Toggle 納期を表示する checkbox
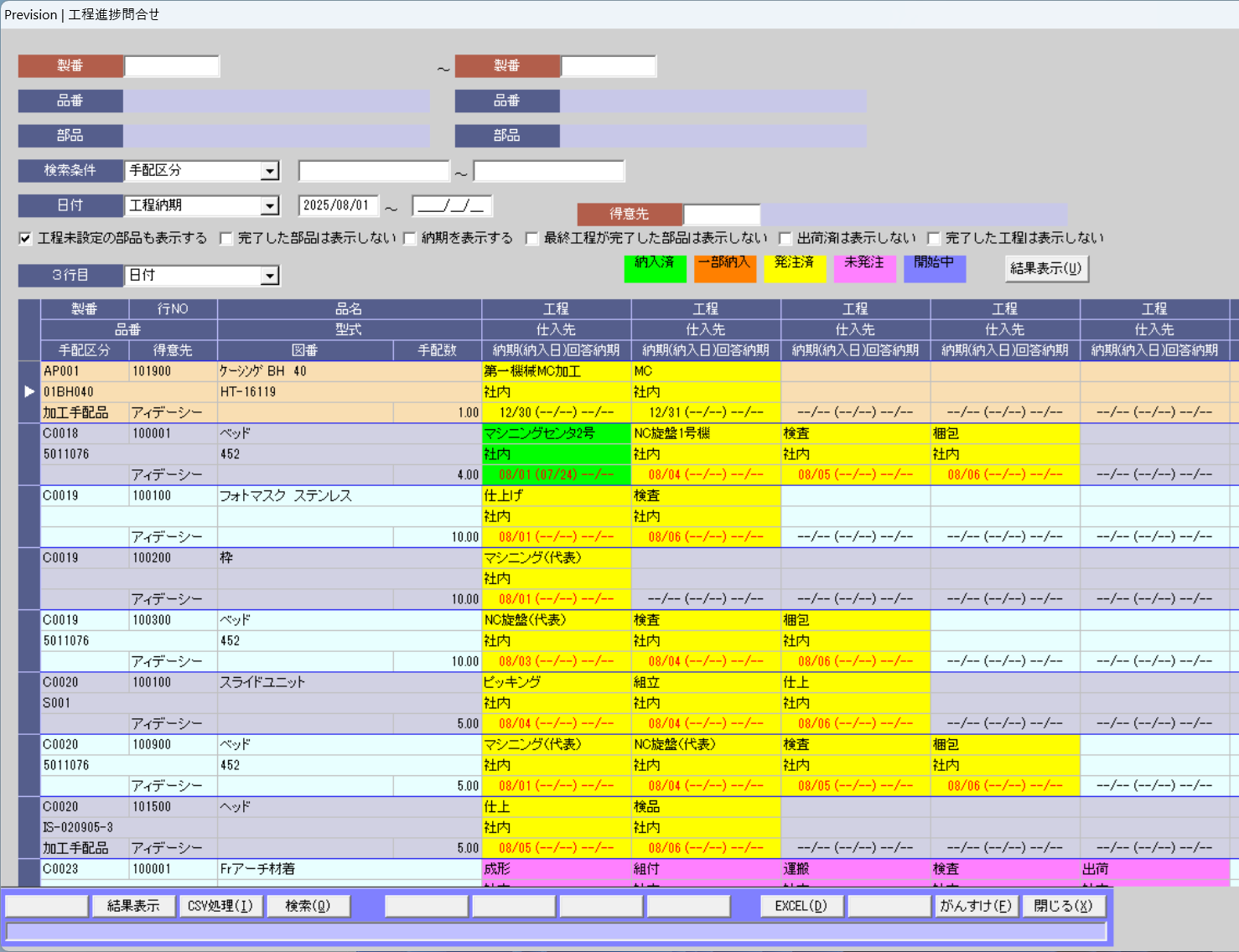This screenshot has height=952, width=1239. (410, 239)
